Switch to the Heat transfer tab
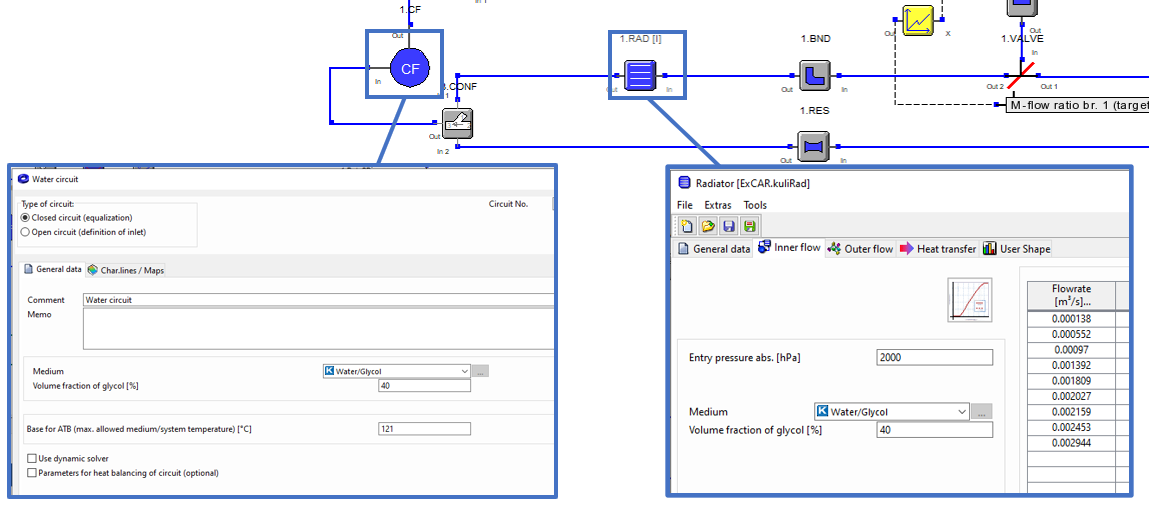 coord(937,249)
